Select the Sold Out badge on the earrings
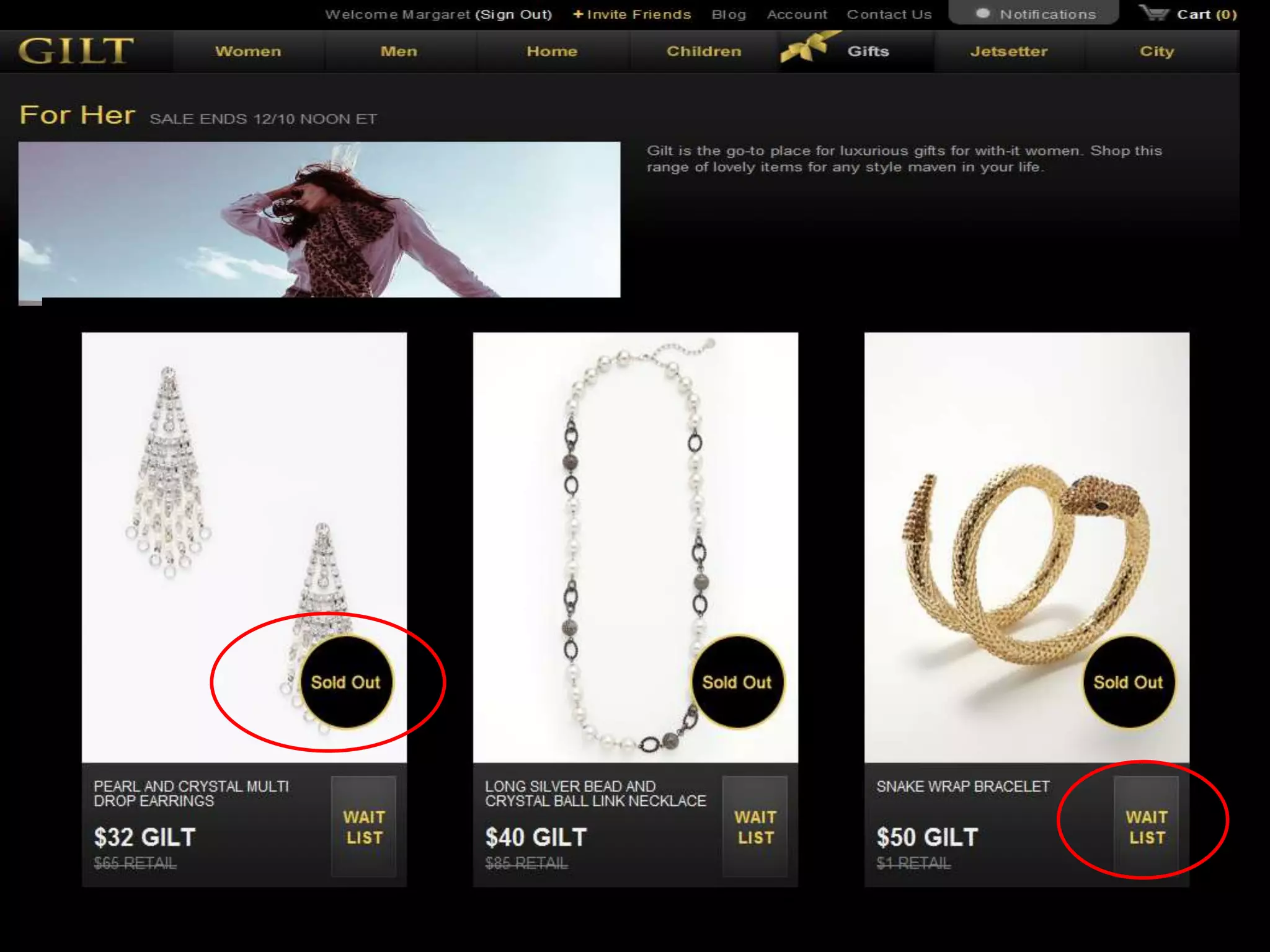Image resolution: width=1270 pixels, height=952 pixels. point(346,682)
